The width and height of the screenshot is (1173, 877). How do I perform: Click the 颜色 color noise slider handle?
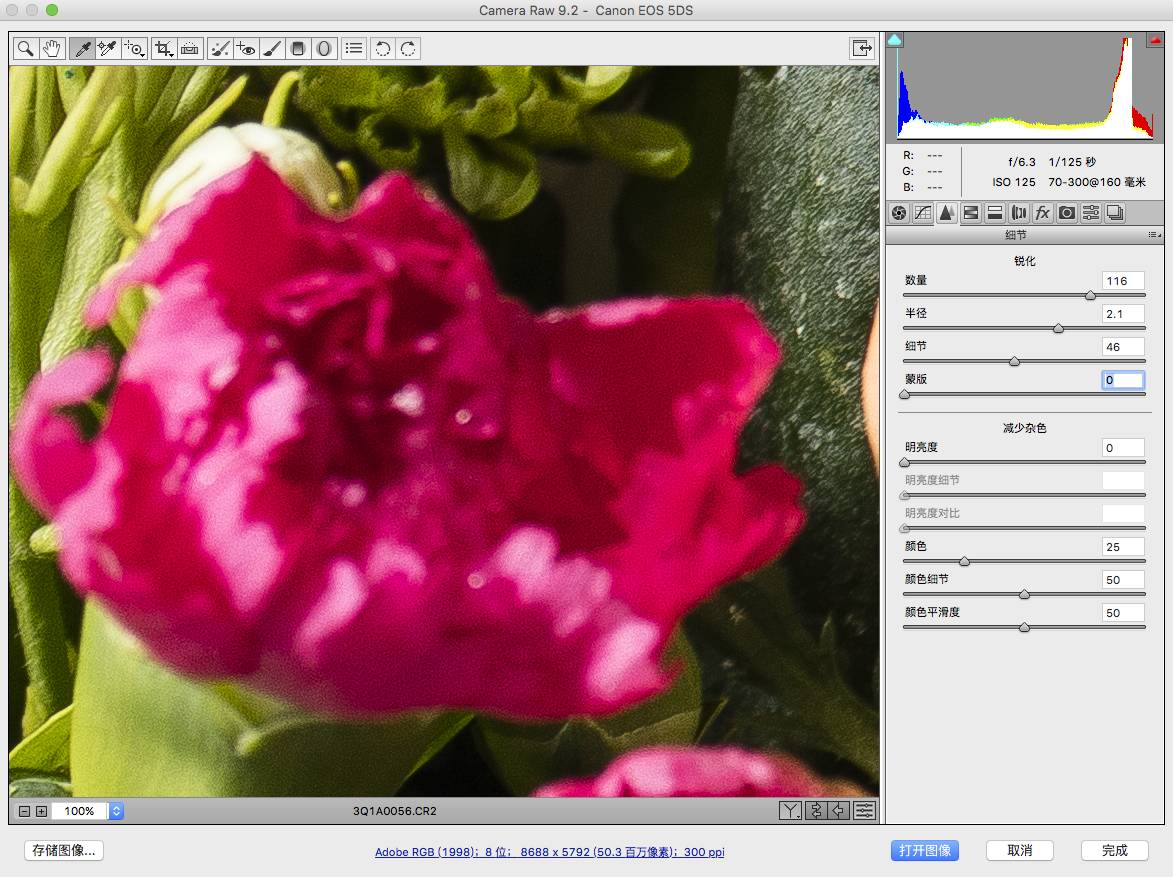point(964,561)
